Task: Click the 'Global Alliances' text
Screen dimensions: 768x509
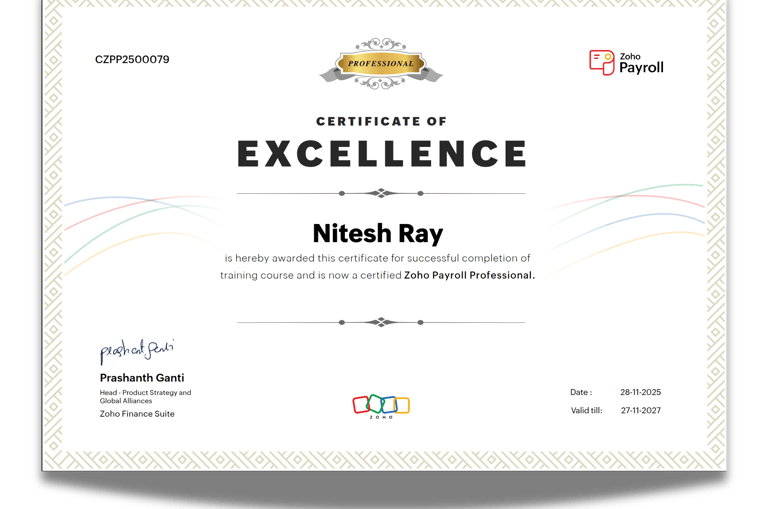Action: pyautogui.click(x=126, y=401)
